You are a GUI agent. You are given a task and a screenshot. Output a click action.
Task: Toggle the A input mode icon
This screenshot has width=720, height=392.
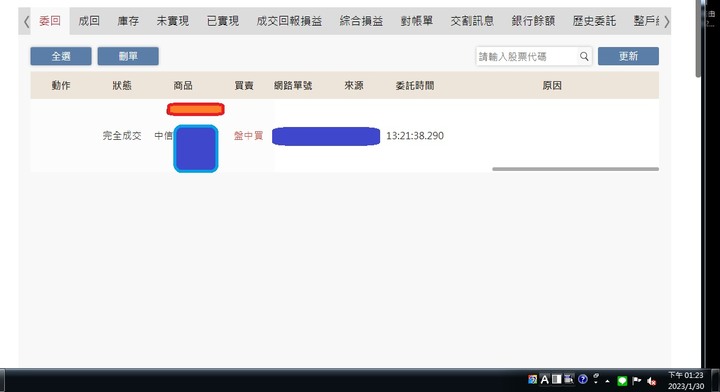[x=545, y=380]
